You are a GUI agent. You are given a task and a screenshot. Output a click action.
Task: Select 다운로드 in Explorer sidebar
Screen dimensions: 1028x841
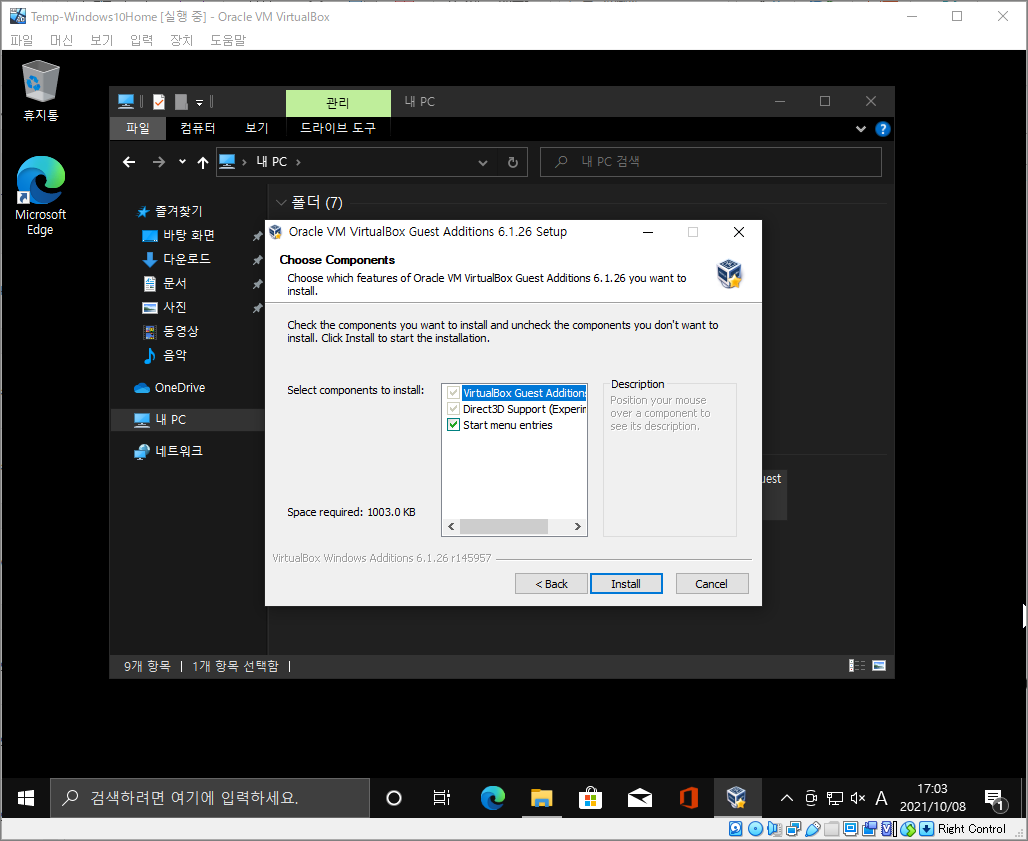coord(187,259)
